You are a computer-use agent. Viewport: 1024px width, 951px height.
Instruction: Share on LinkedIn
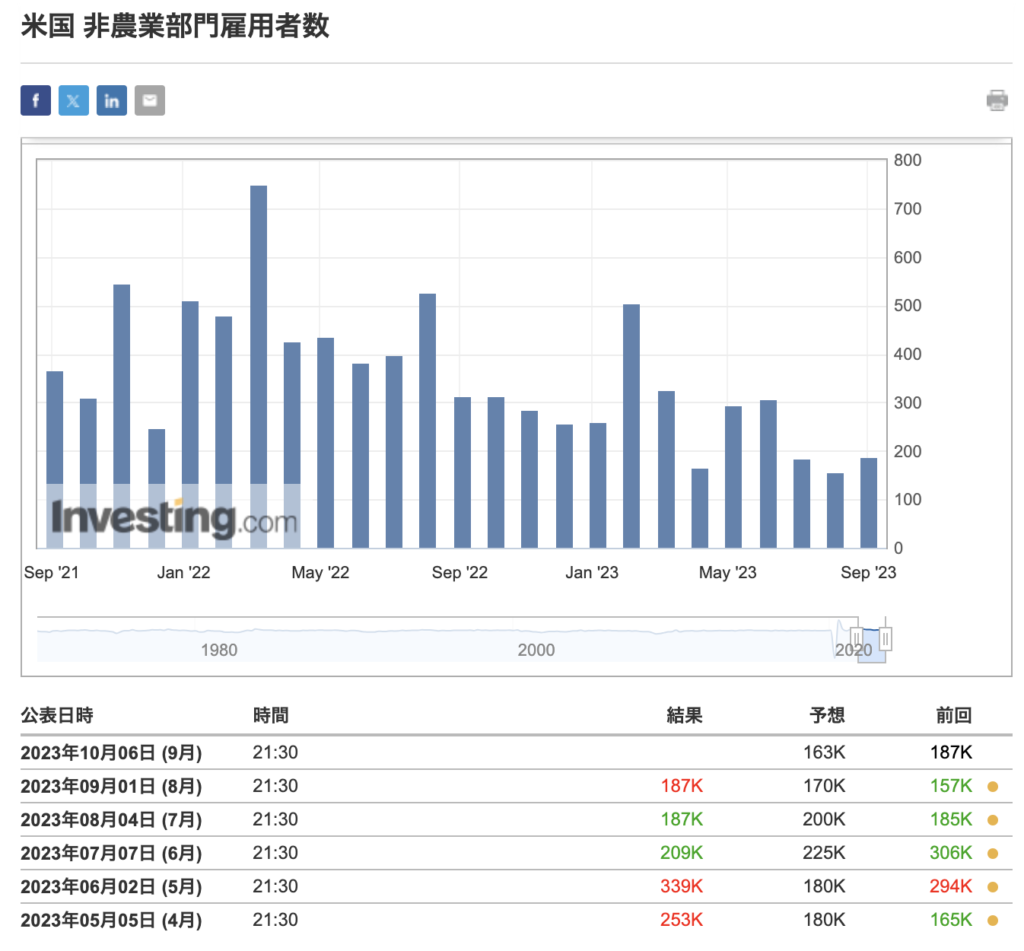point(112,101)
